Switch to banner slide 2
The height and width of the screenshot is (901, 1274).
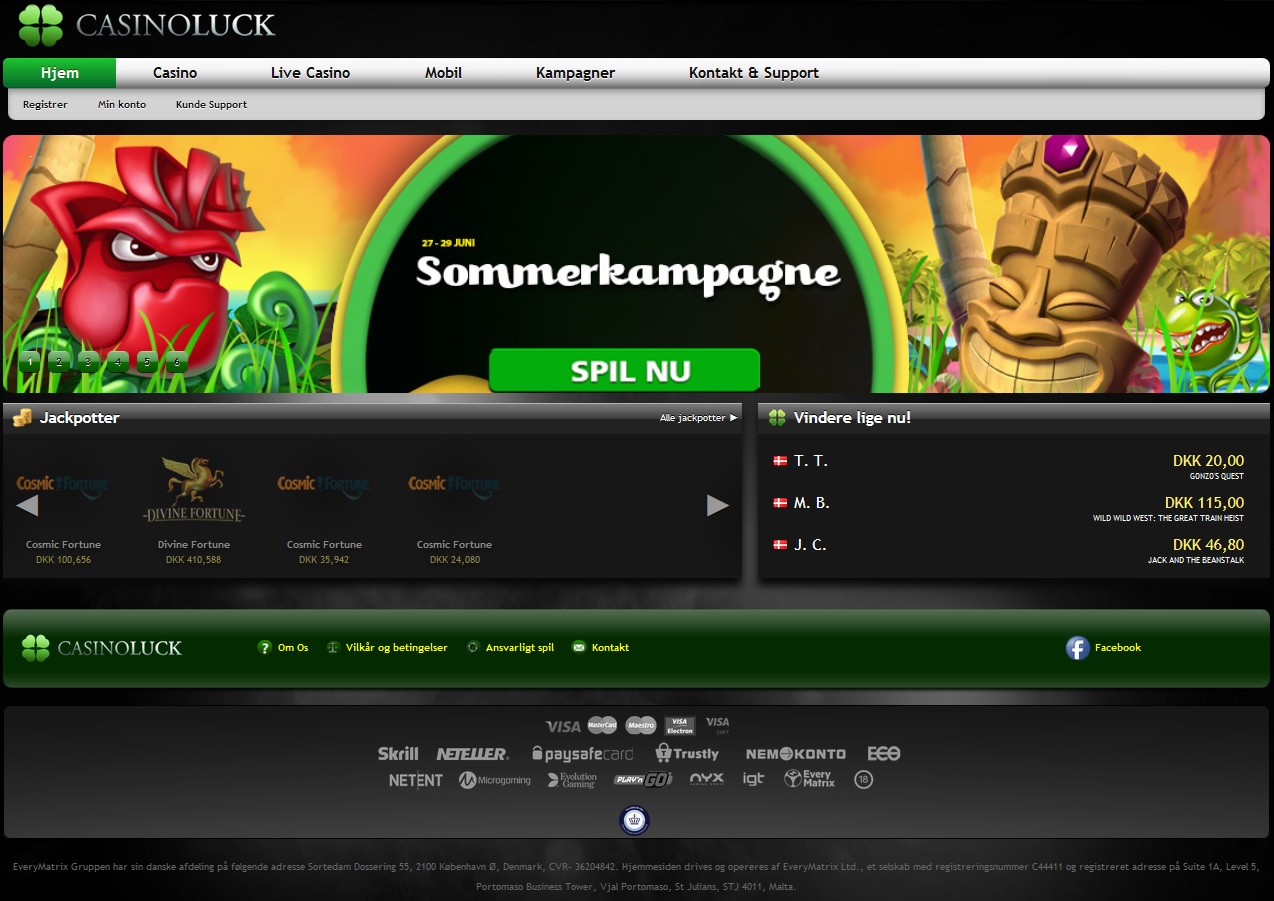click(x=59, y=361)
